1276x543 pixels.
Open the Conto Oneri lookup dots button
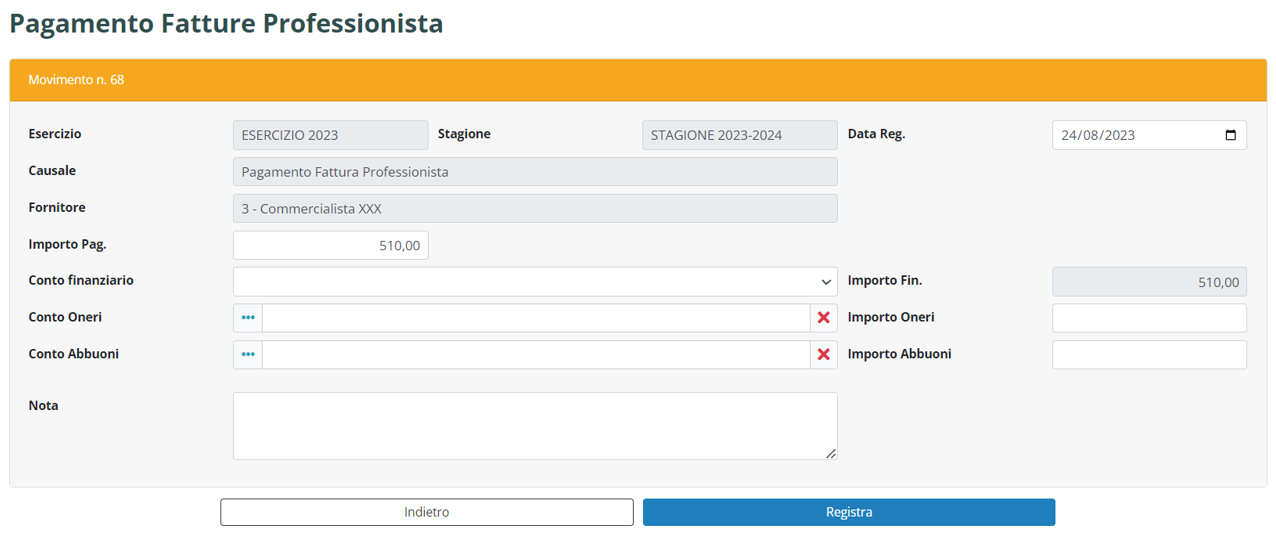(x=248, y=318)
